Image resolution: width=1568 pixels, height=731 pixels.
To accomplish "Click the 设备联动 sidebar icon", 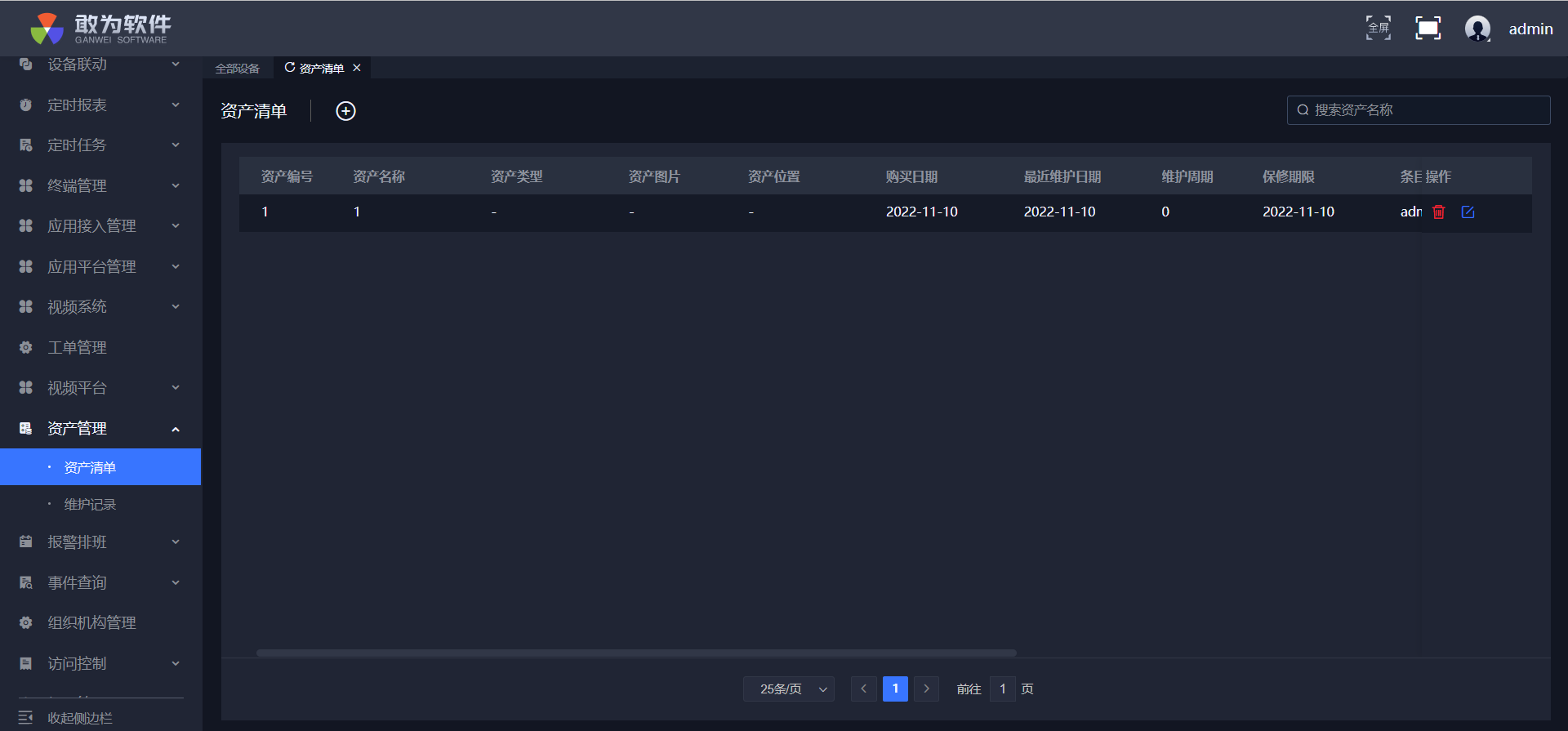I will [25, 64].
